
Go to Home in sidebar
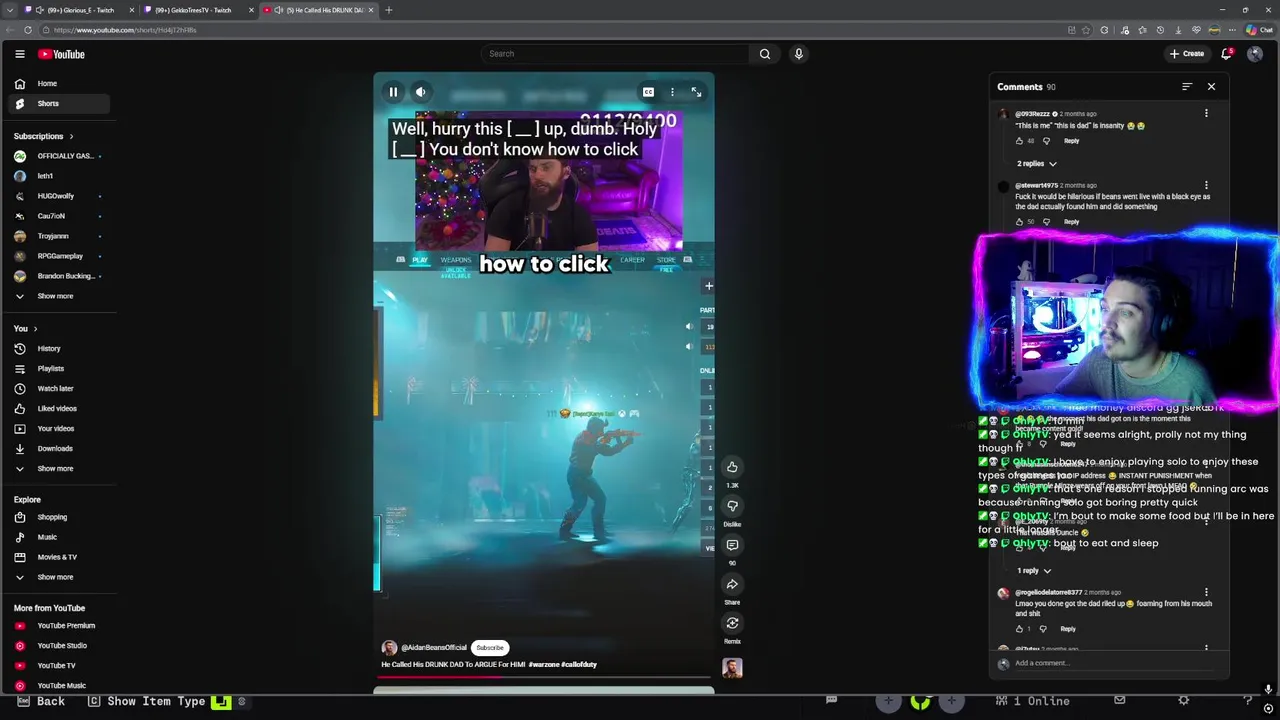[x=58, y=84]
